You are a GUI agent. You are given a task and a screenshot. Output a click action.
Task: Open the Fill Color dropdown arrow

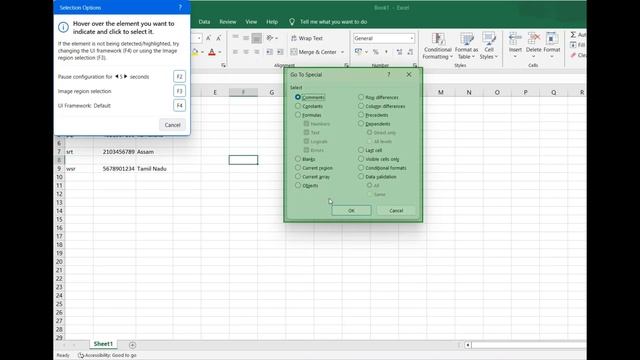tap(202, 52)
